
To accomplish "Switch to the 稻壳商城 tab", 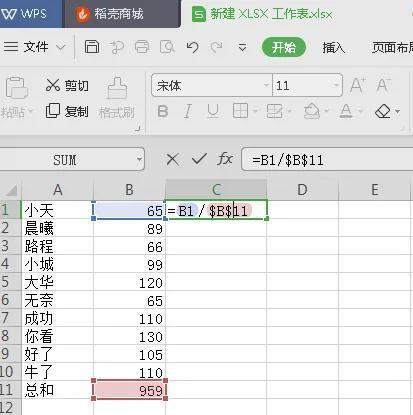I will [x=110, y=14].
